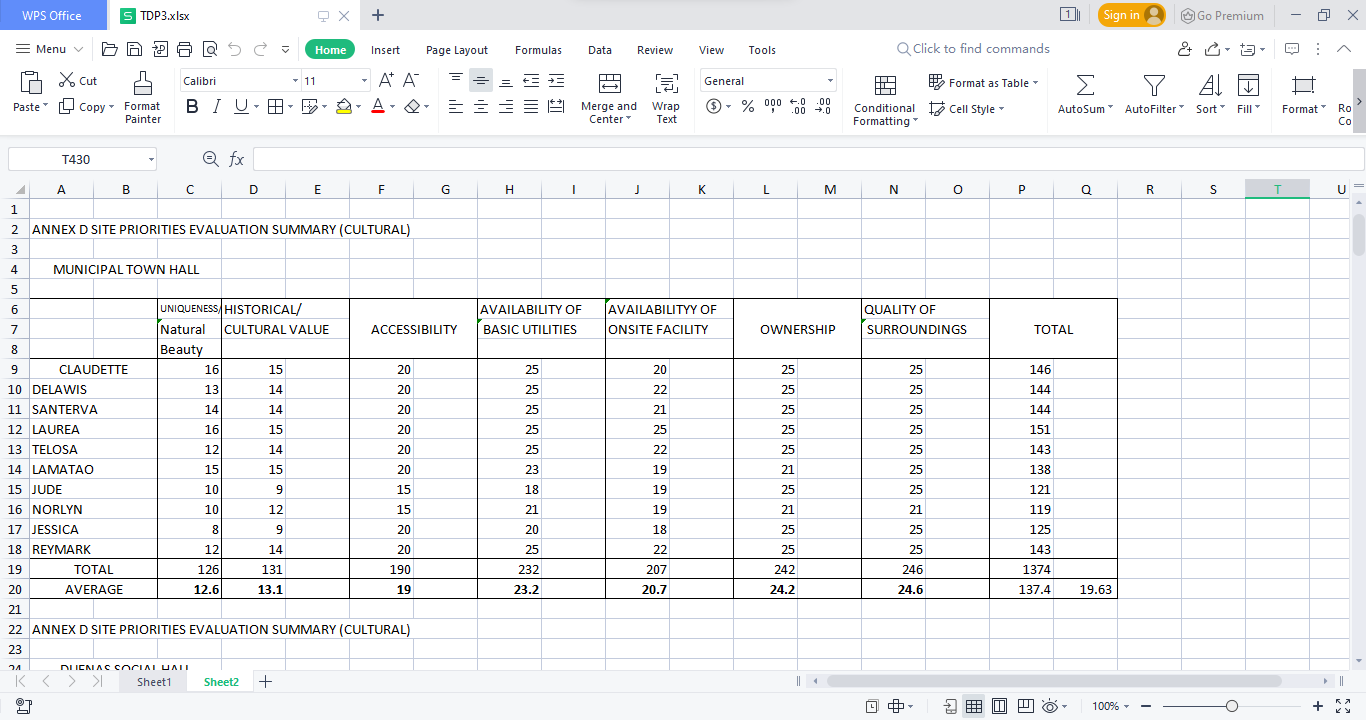This screenshot has width=1366, height=720.
Task: Save the workbook using the Save icon
Action: click(x=134, y=49)
